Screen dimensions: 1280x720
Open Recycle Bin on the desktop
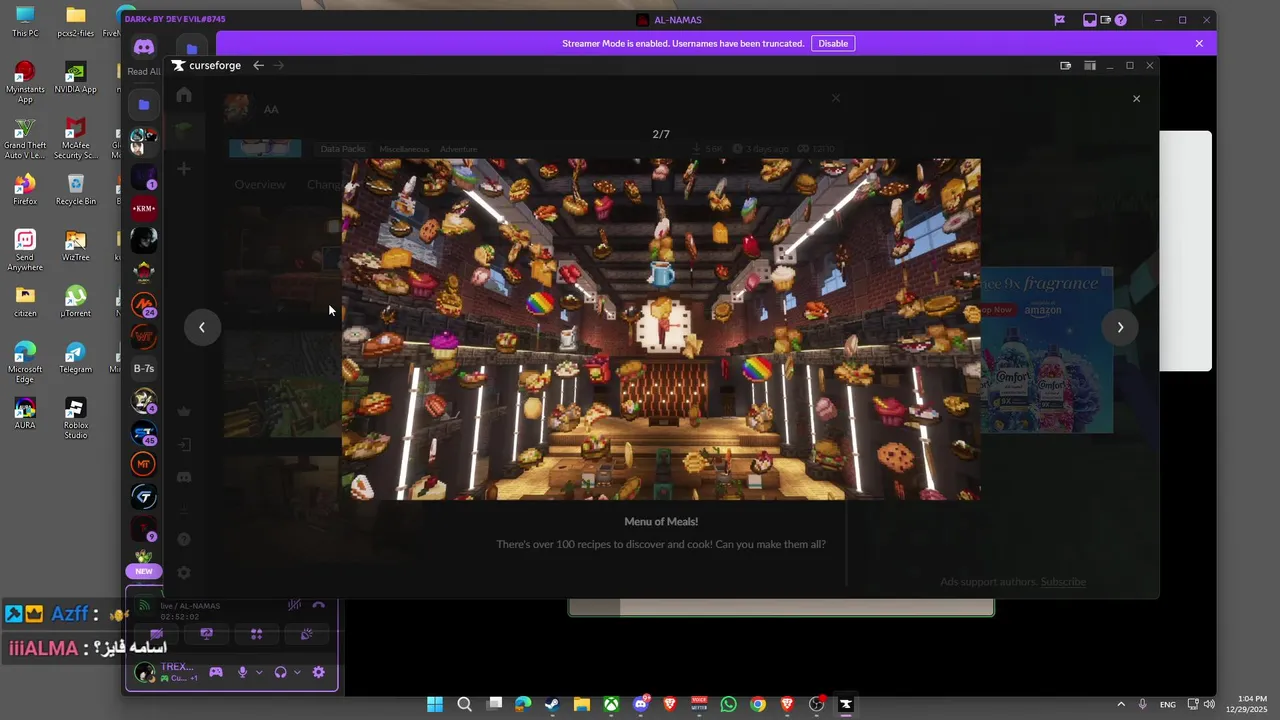76,188
